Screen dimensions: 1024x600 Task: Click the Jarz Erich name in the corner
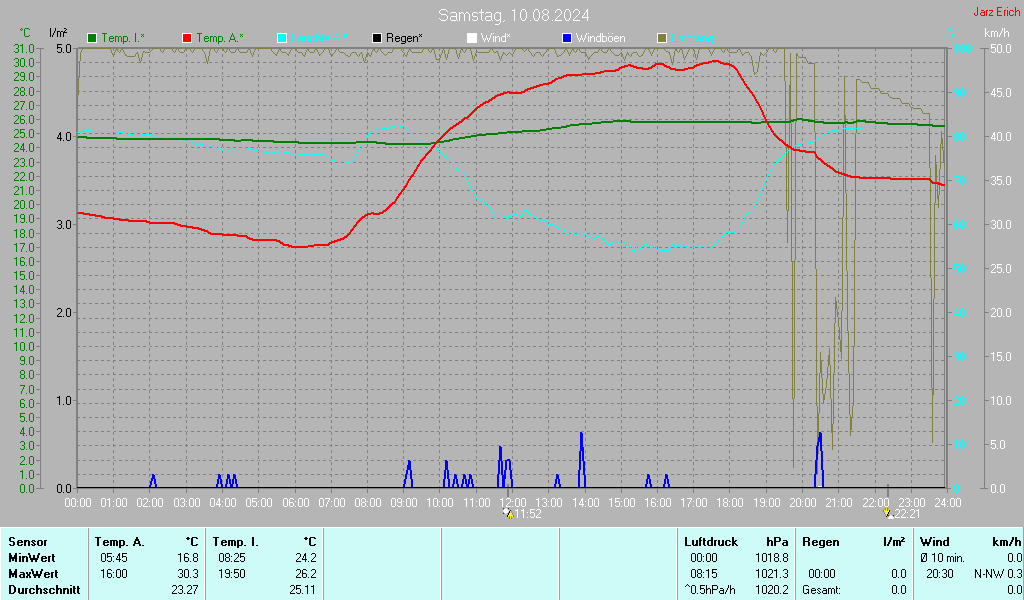(x=997, y=12)
